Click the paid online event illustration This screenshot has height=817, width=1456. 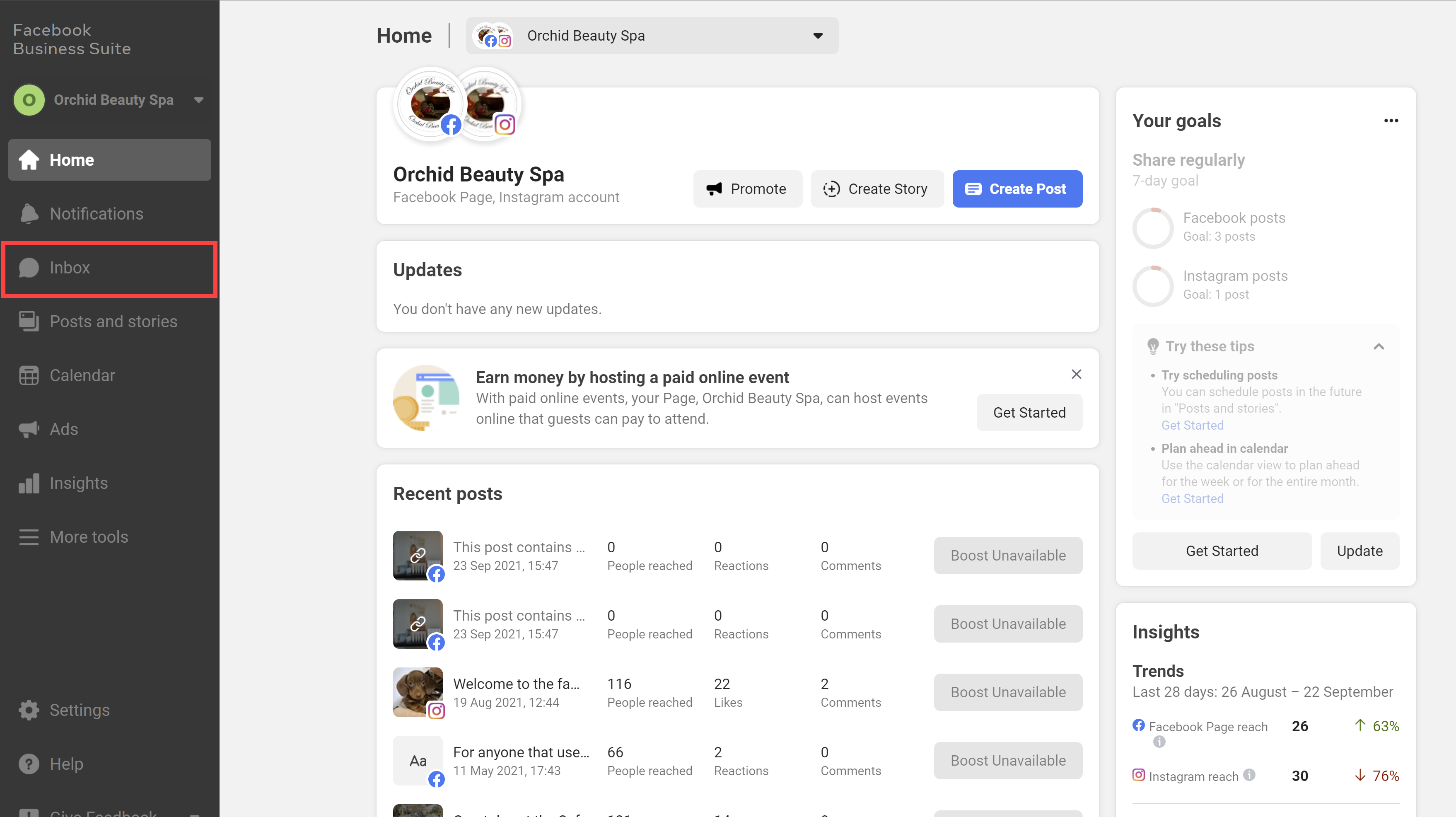click(x=427, y=398)
